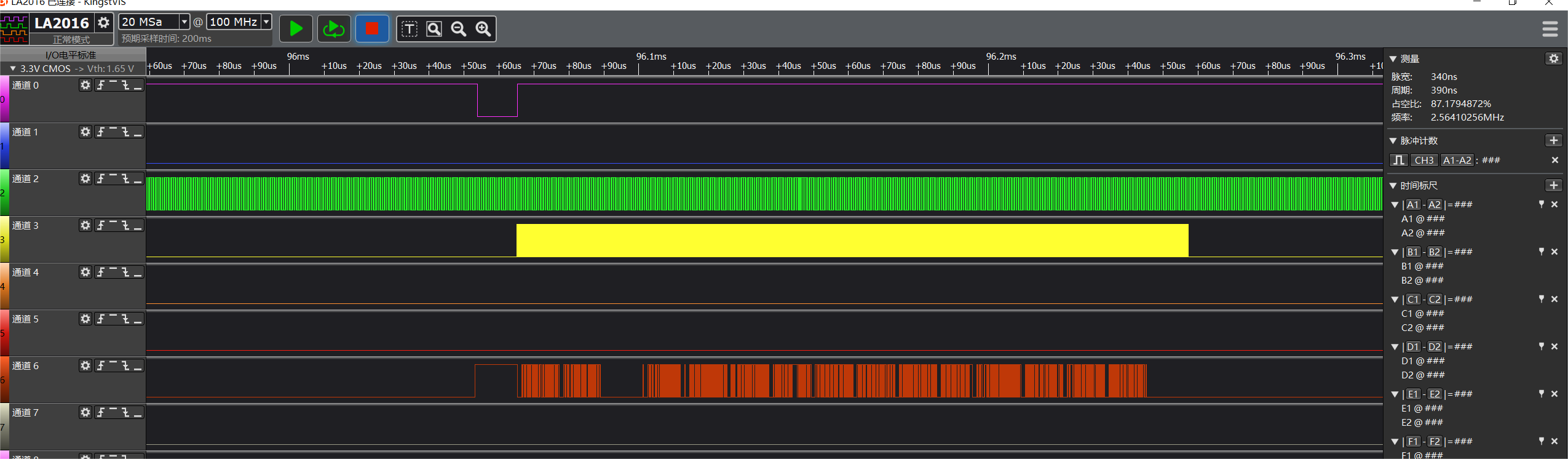
Task: Delete the D1-D2 time ruler
Action: [x=1554, y=346]
